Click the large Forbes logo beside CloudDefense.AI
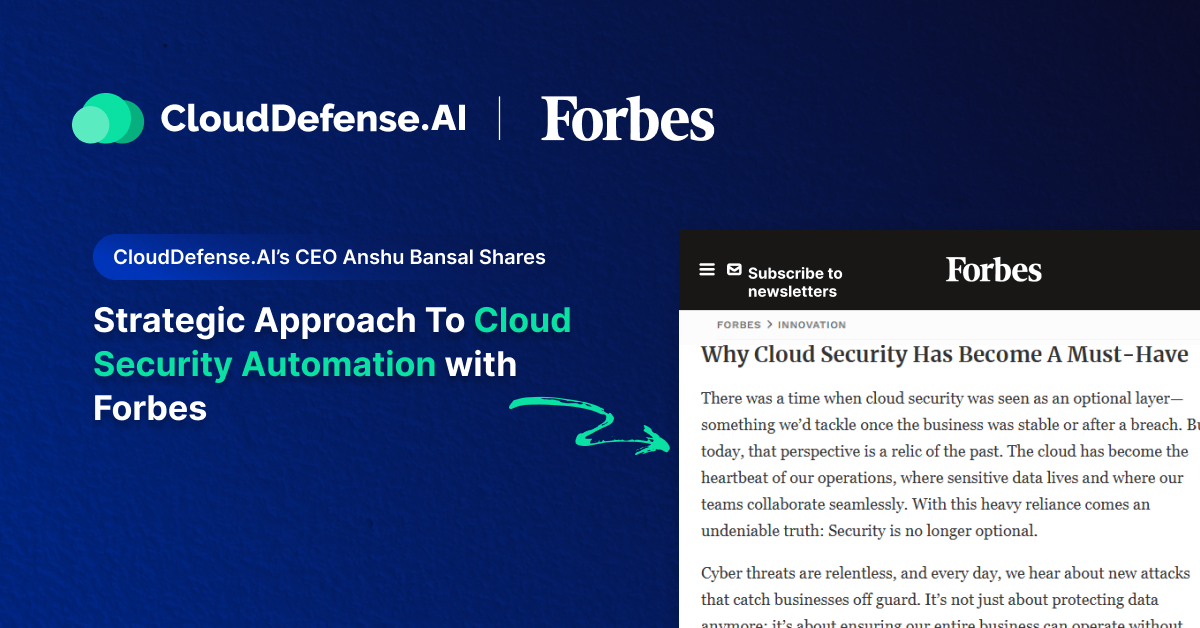 coord(627,119)
